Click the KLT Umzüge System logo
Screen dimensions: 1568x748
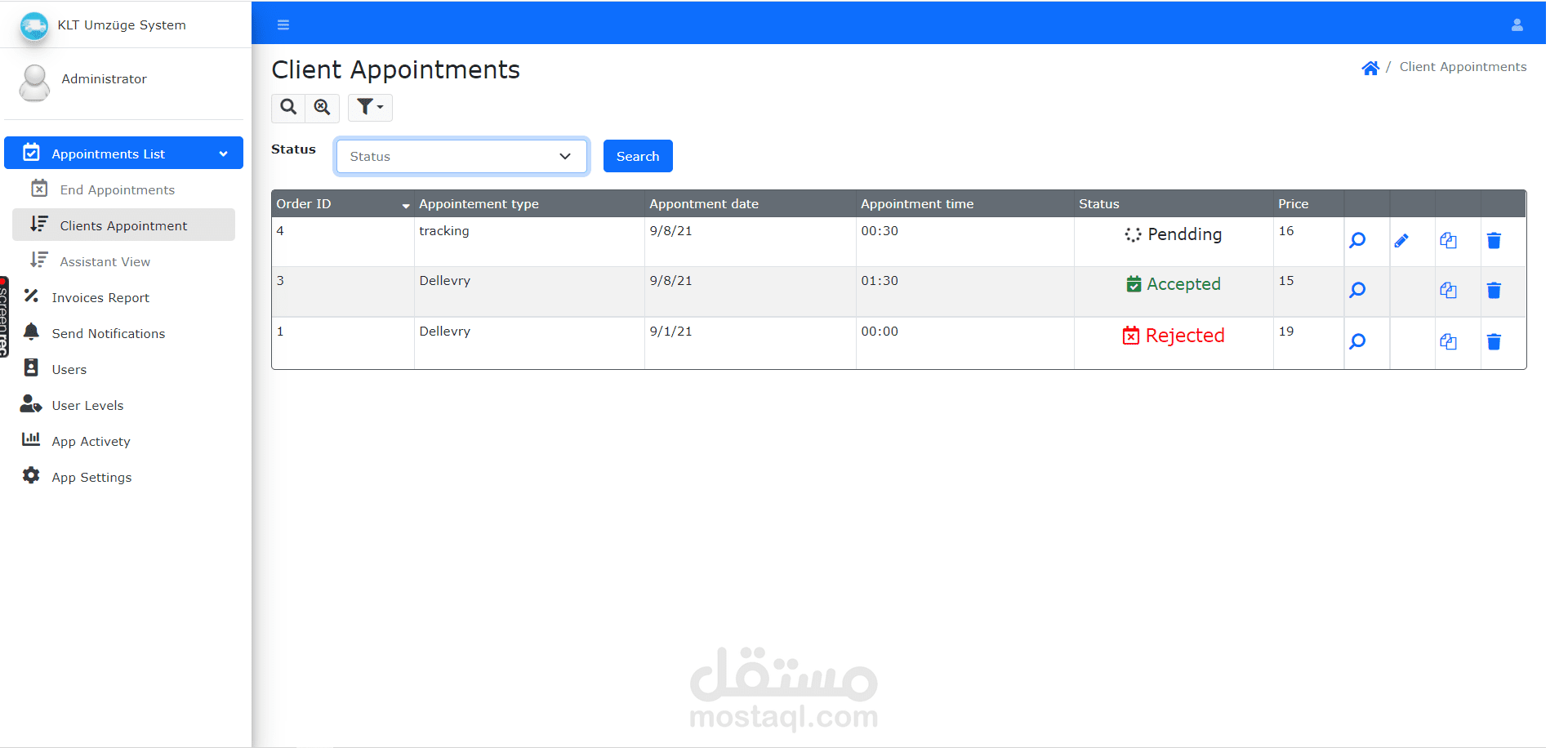click(34, 25)
